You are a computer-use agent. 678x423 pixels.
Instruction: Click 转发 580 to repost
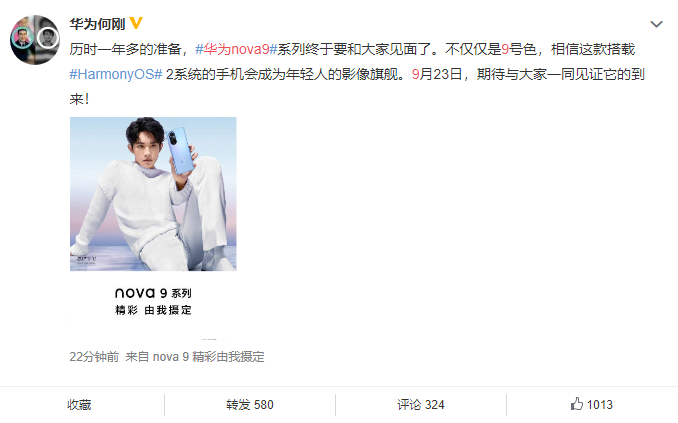pos(249,405)
